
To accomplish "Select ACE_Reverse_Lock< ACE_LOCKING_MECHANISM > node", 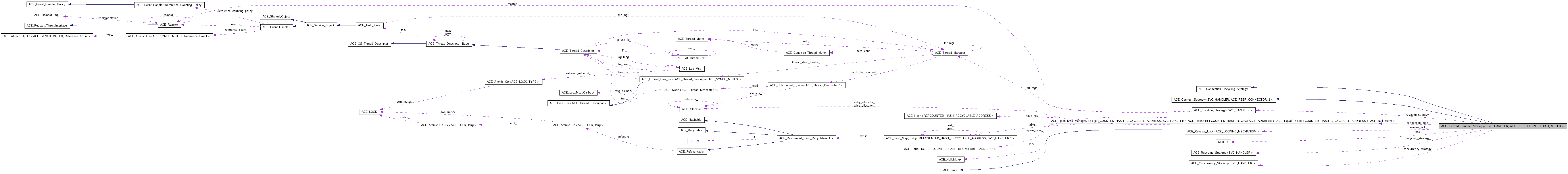I will [1224, 131].
